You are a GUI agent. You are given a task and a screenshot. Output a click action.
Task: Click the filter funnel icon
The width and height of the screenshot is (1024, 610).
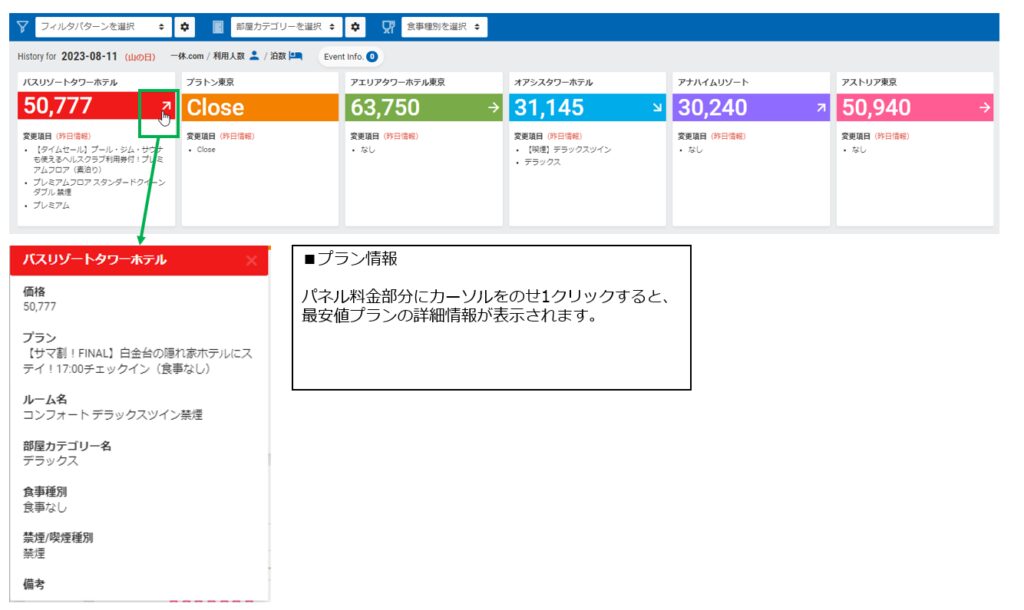(x=22, y=27)
